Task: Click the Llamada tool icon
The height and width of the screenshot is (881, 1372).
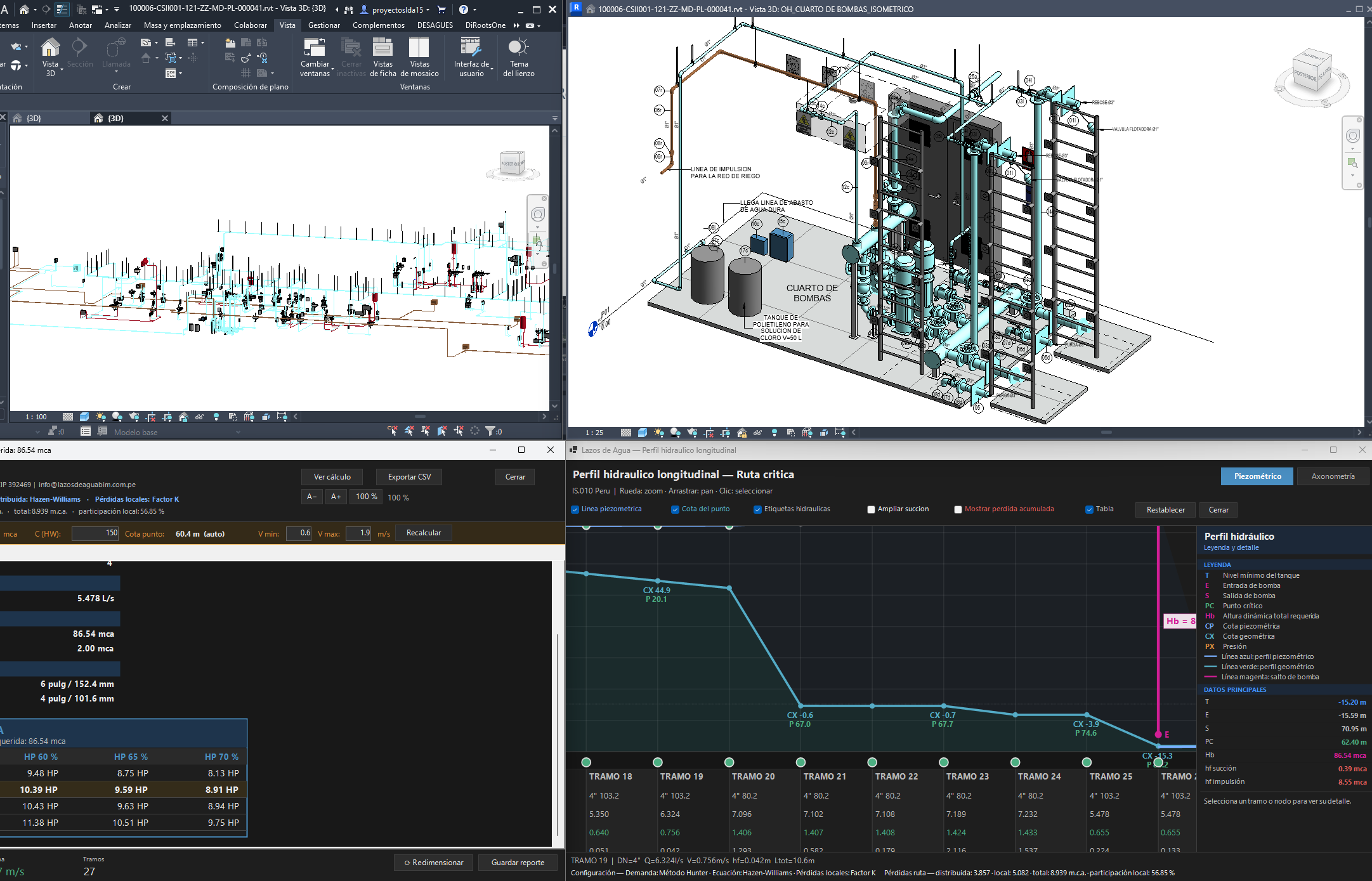Action: pyautogui.click(x=116, y=48)
